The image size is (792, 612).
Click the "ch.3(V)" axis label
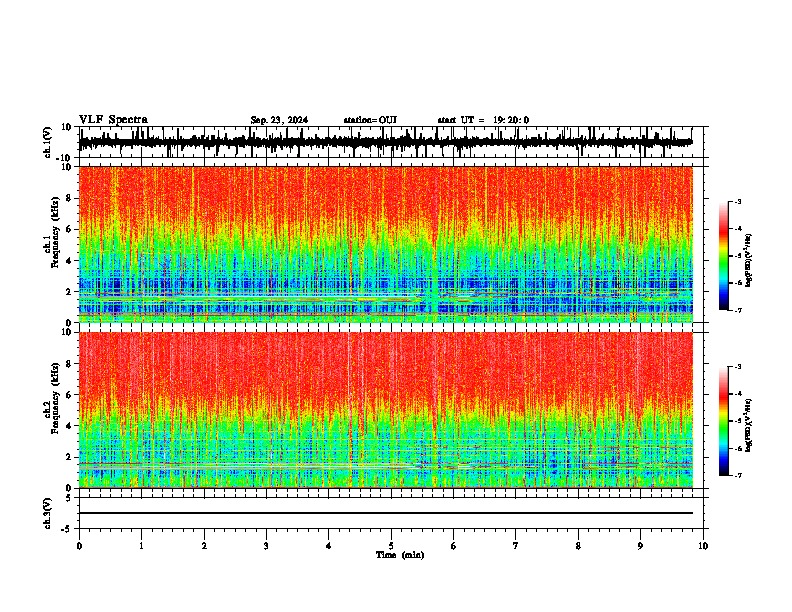48,513
